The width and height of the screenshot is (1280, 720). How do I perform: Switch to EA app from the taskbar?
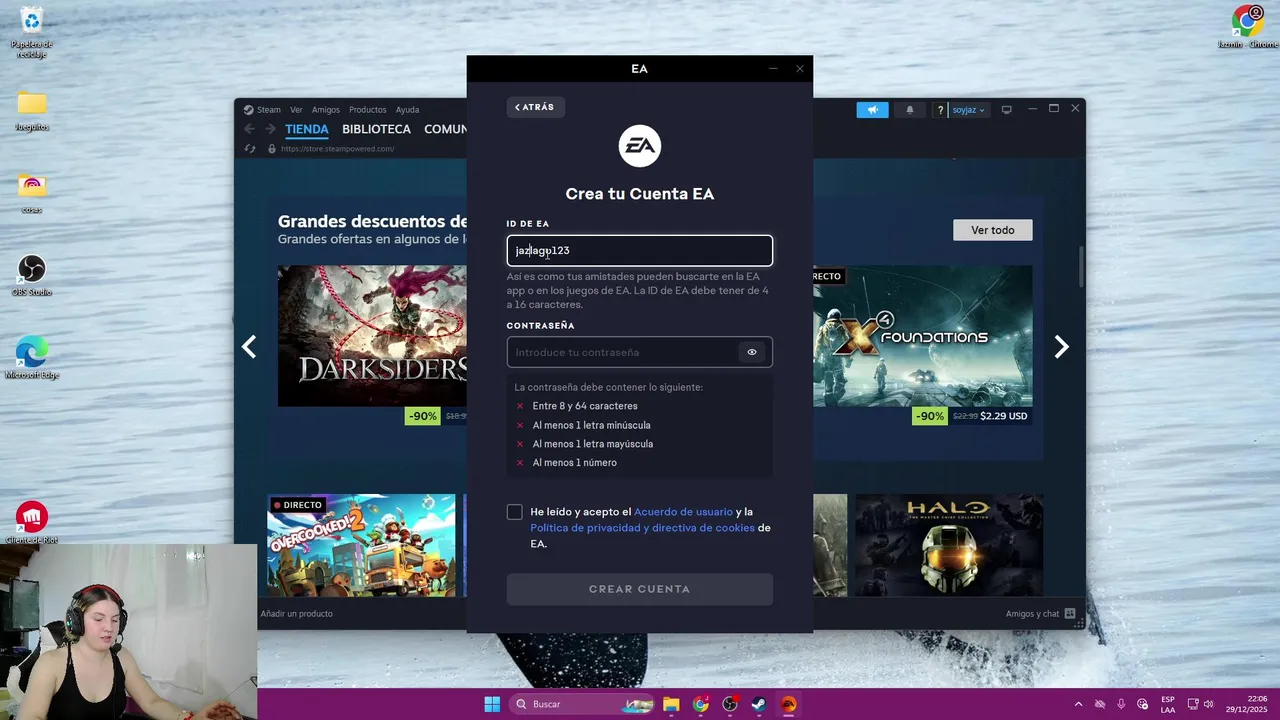789,704
